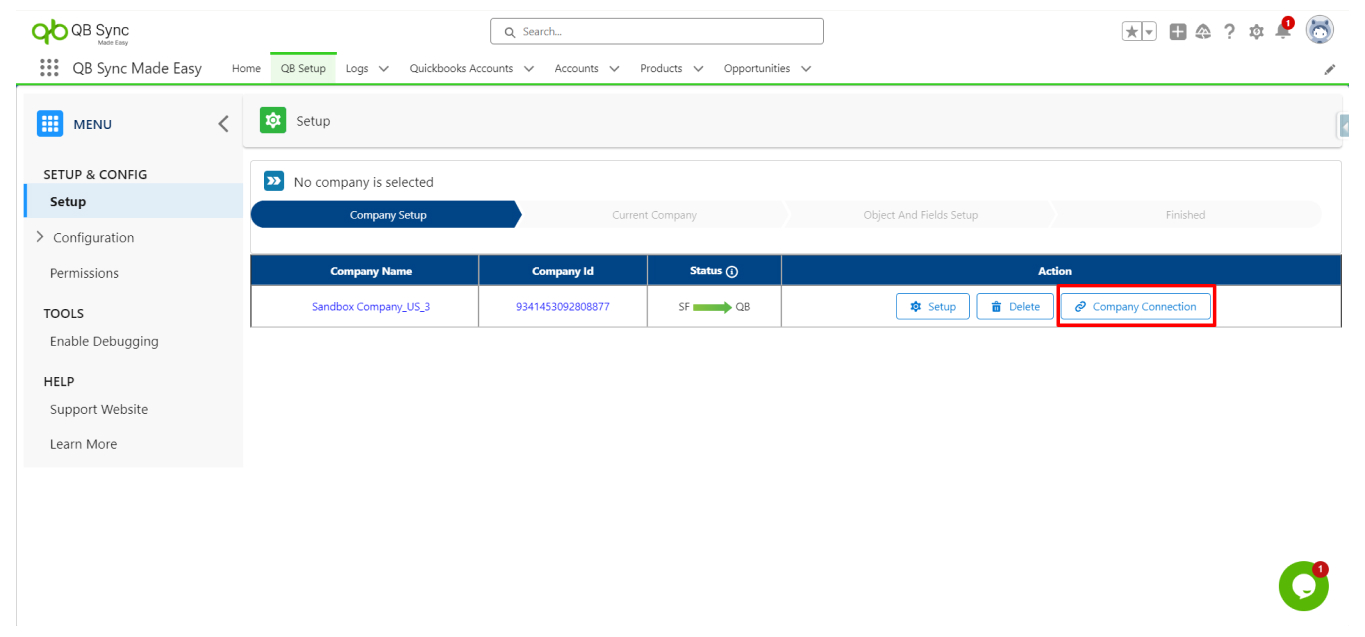This screenshot has width=1365, height=637.
Task: Click the green Setup gear icon
Action: pos(272,120)
